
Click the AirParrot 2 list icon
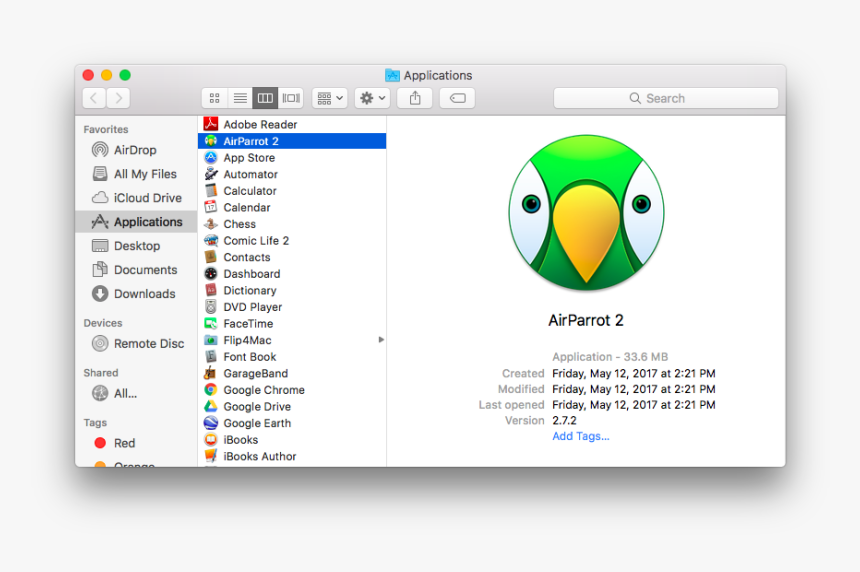(211, 141)
